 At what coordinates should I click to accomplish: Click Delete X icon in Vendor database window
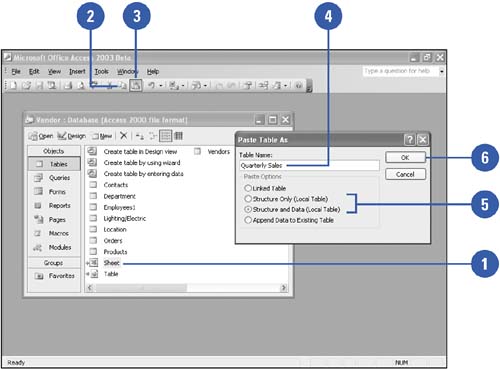tap(123, 136)
